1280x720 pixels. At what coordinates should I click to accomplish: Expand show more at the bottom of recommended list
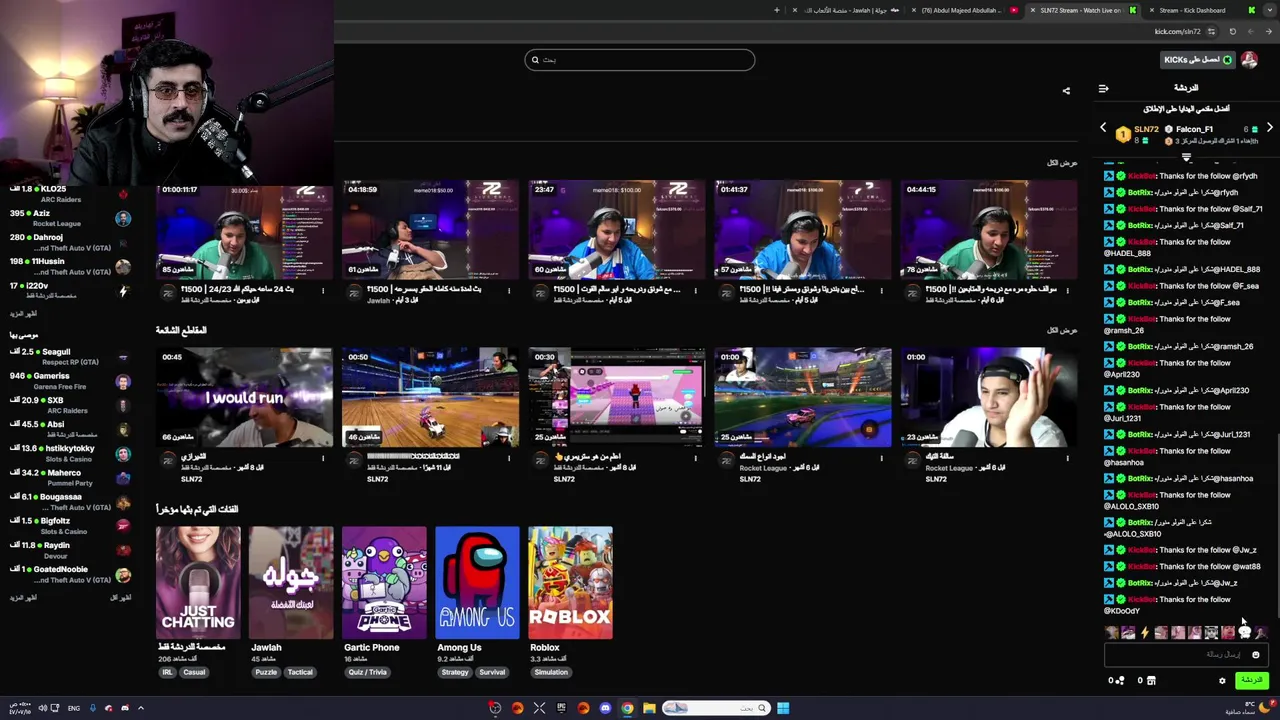[23, 598]
